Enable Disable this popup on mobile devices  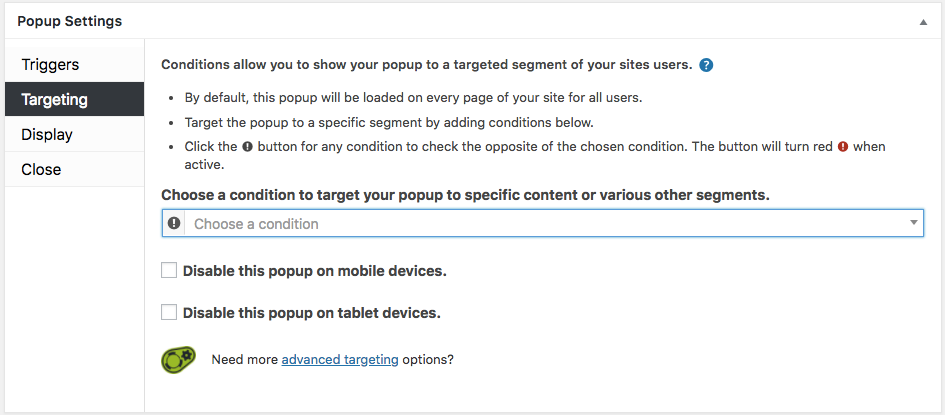[x=169, y=270]
